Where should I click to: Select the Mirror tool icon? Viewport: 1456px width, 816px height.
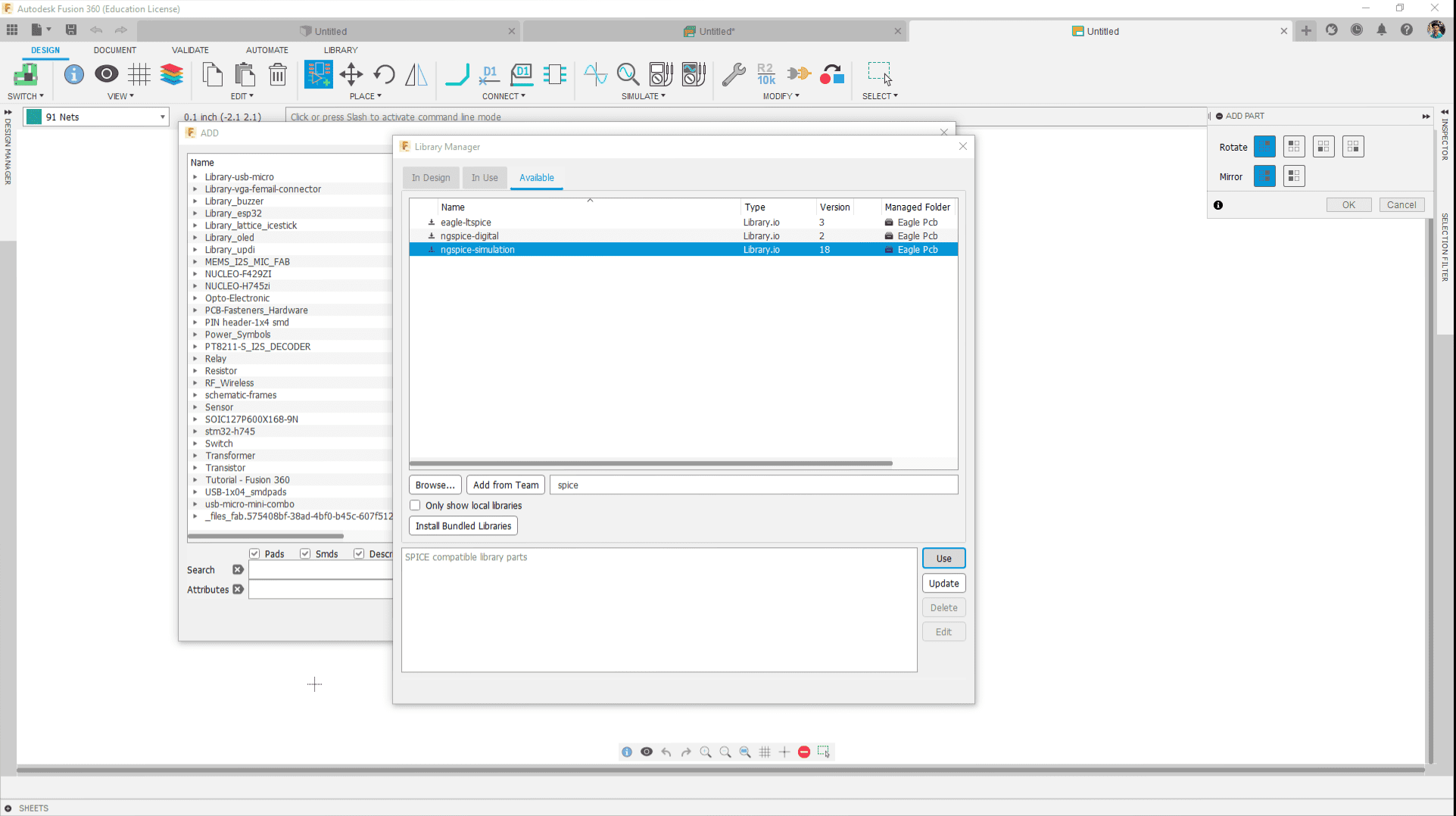point(416,74)
